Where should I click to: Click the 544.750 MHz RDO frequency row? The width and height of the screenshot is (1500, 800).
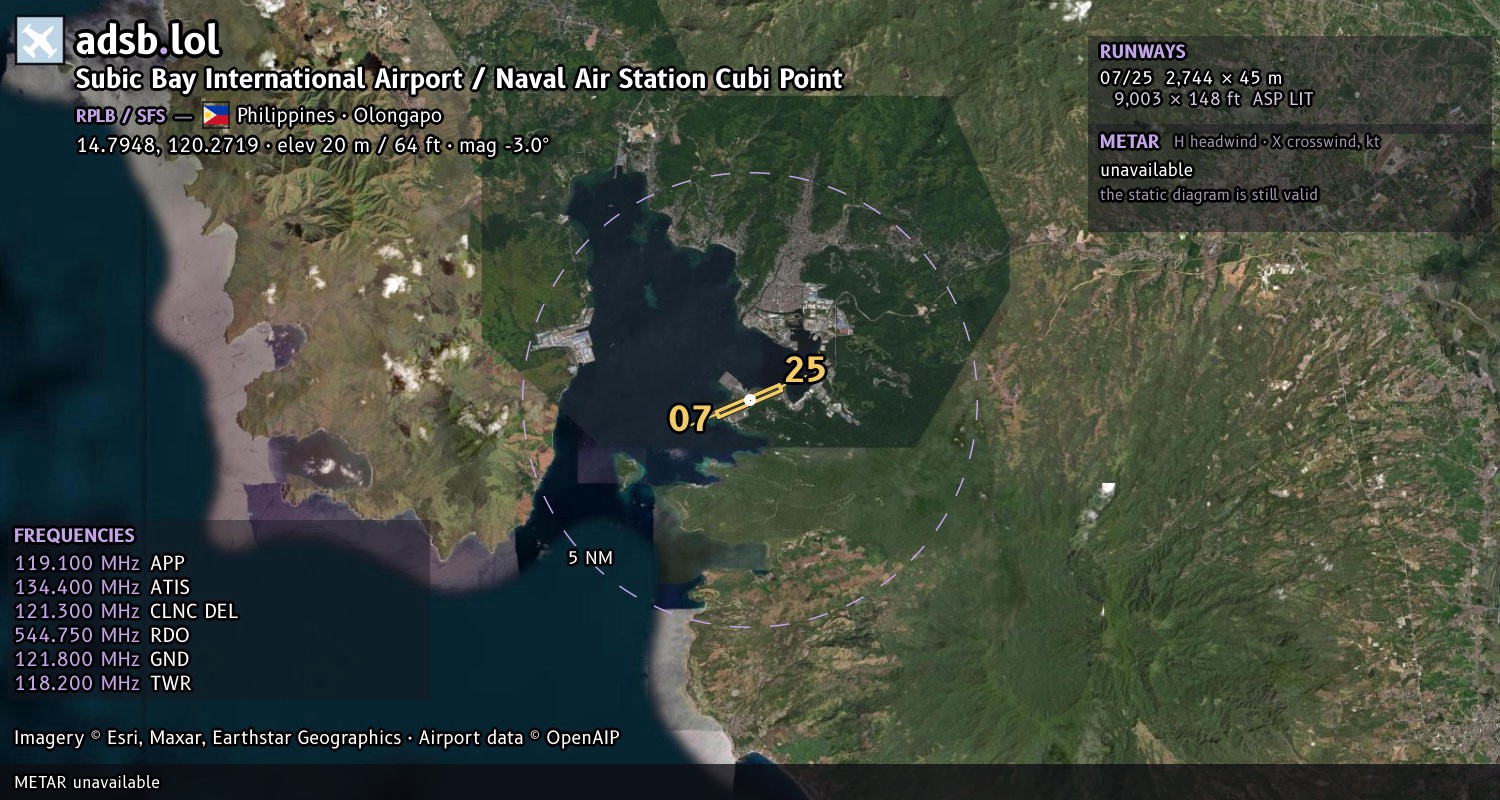point(101,635)
